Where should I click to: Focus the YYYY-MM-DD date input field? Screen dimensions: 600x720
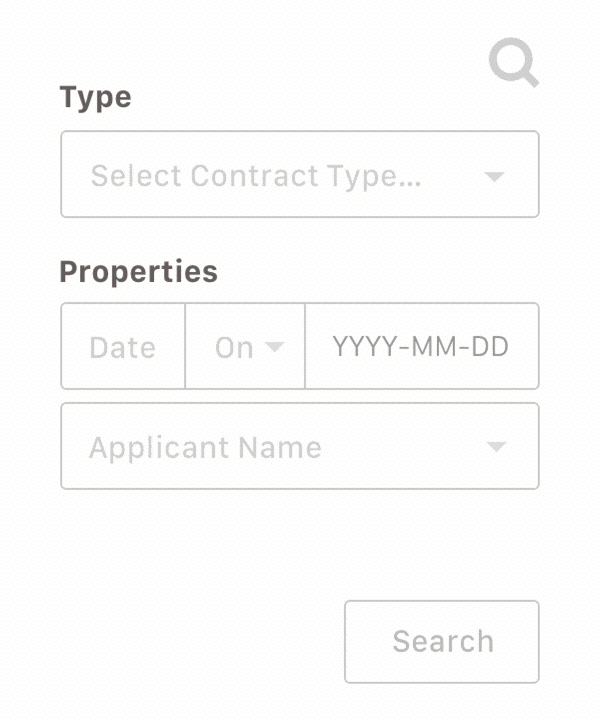(x=422, y=346)
